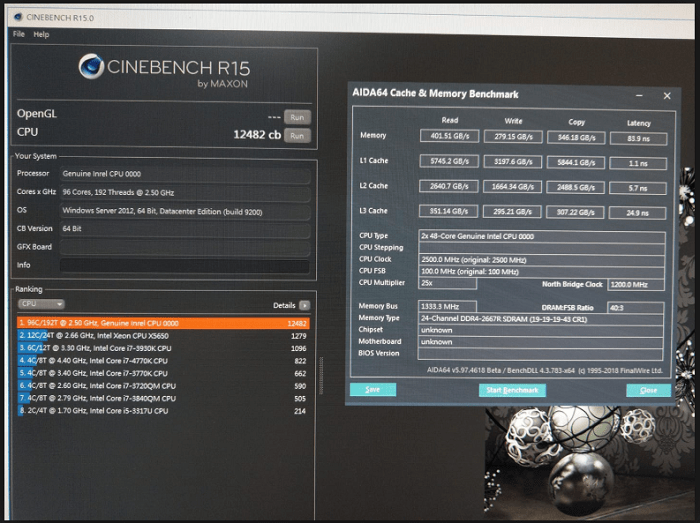Image resolution: width=700 pixels, height=523 pixels.
Task: Select ranking row Intel Core i5-3317U CPU
Action: tap(163, 411)
